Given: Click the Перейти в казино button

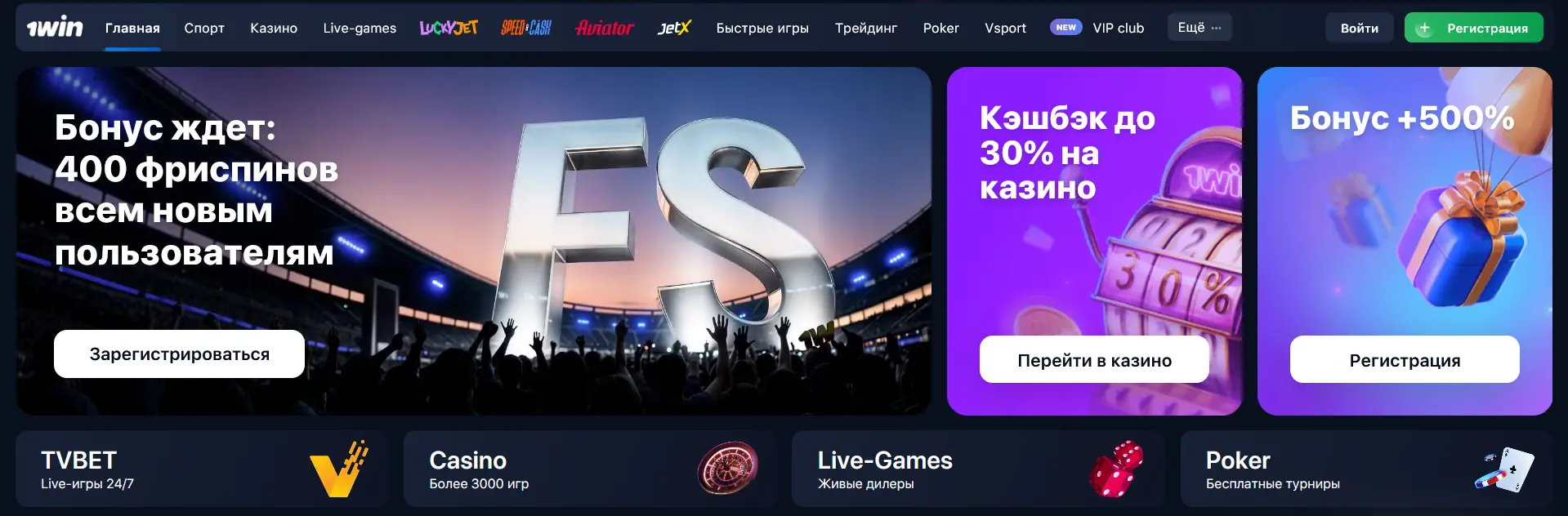Looking at the screenshot, I should click(1094, 360).
